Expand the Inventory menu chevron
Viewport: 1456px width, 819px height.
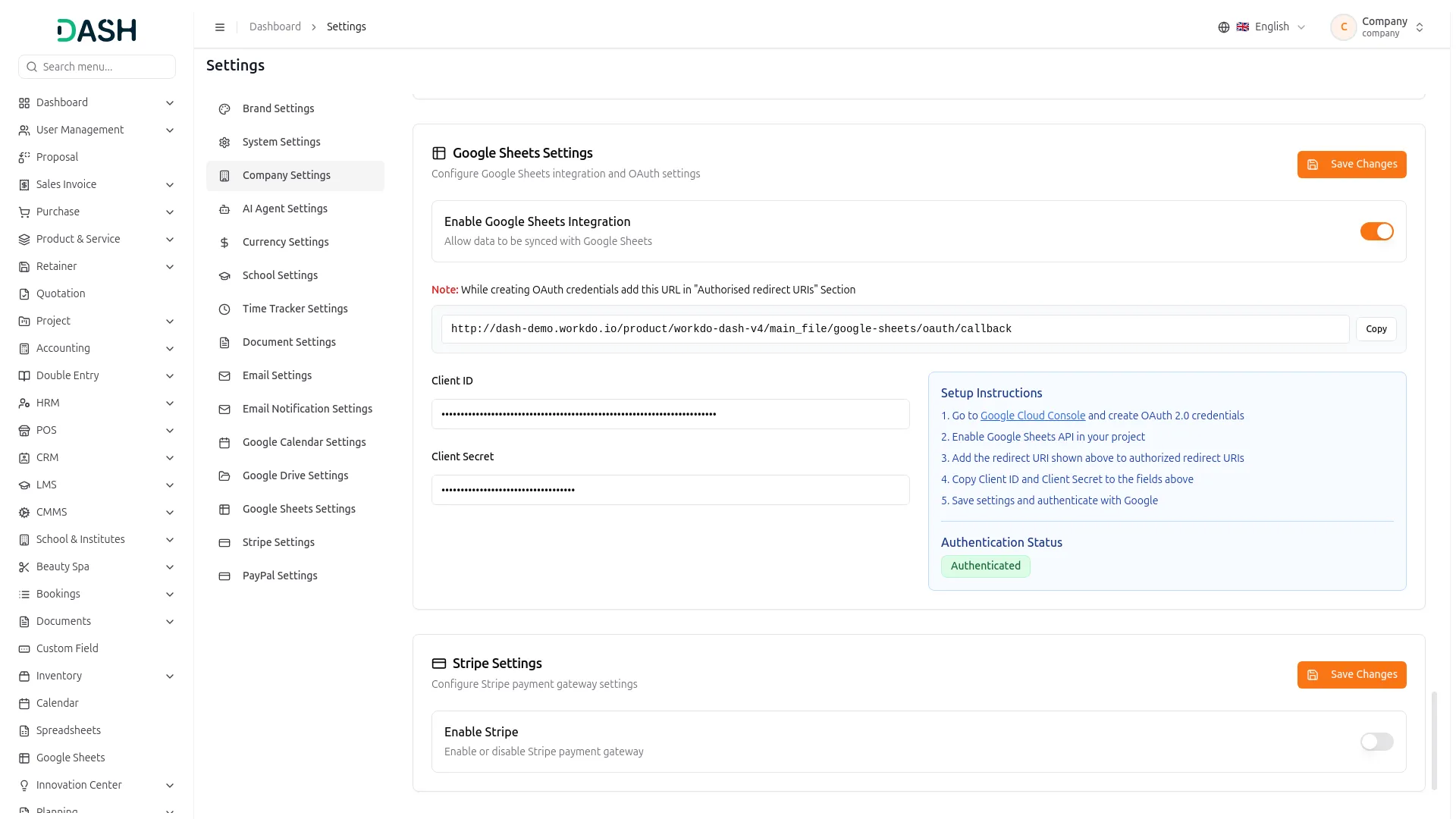[x=170, y=676]
